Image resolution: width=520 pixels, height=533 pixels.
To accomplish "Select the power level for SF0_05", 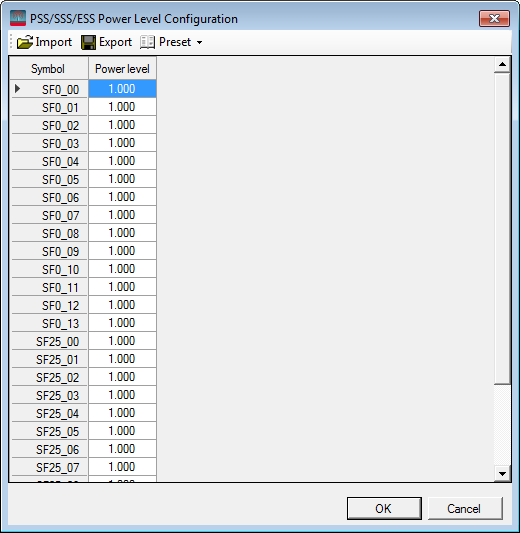I will click(x=122, y=179).
